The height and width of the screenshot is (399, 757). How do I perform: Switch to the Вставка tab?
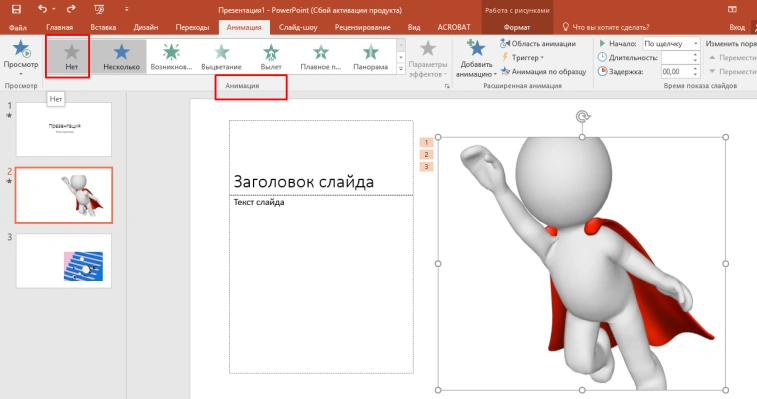pos(103,27)
